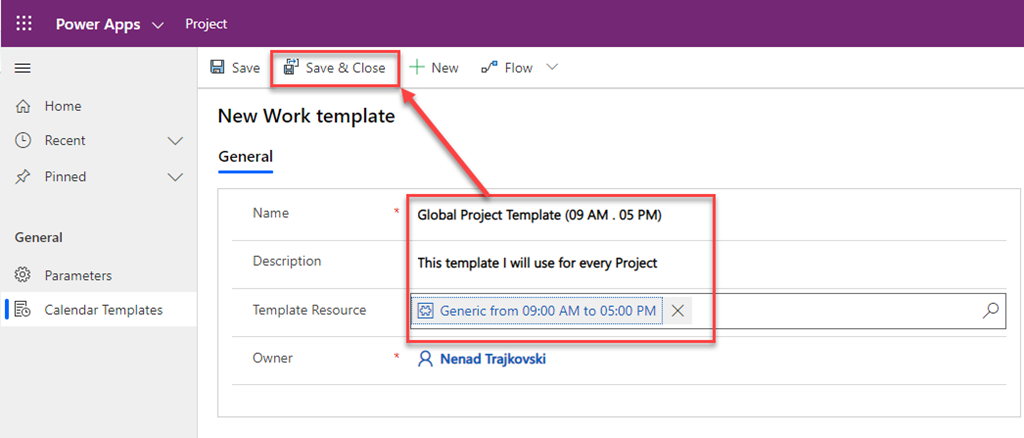Collapse the hamburger navigation menu

coord(23,68)
